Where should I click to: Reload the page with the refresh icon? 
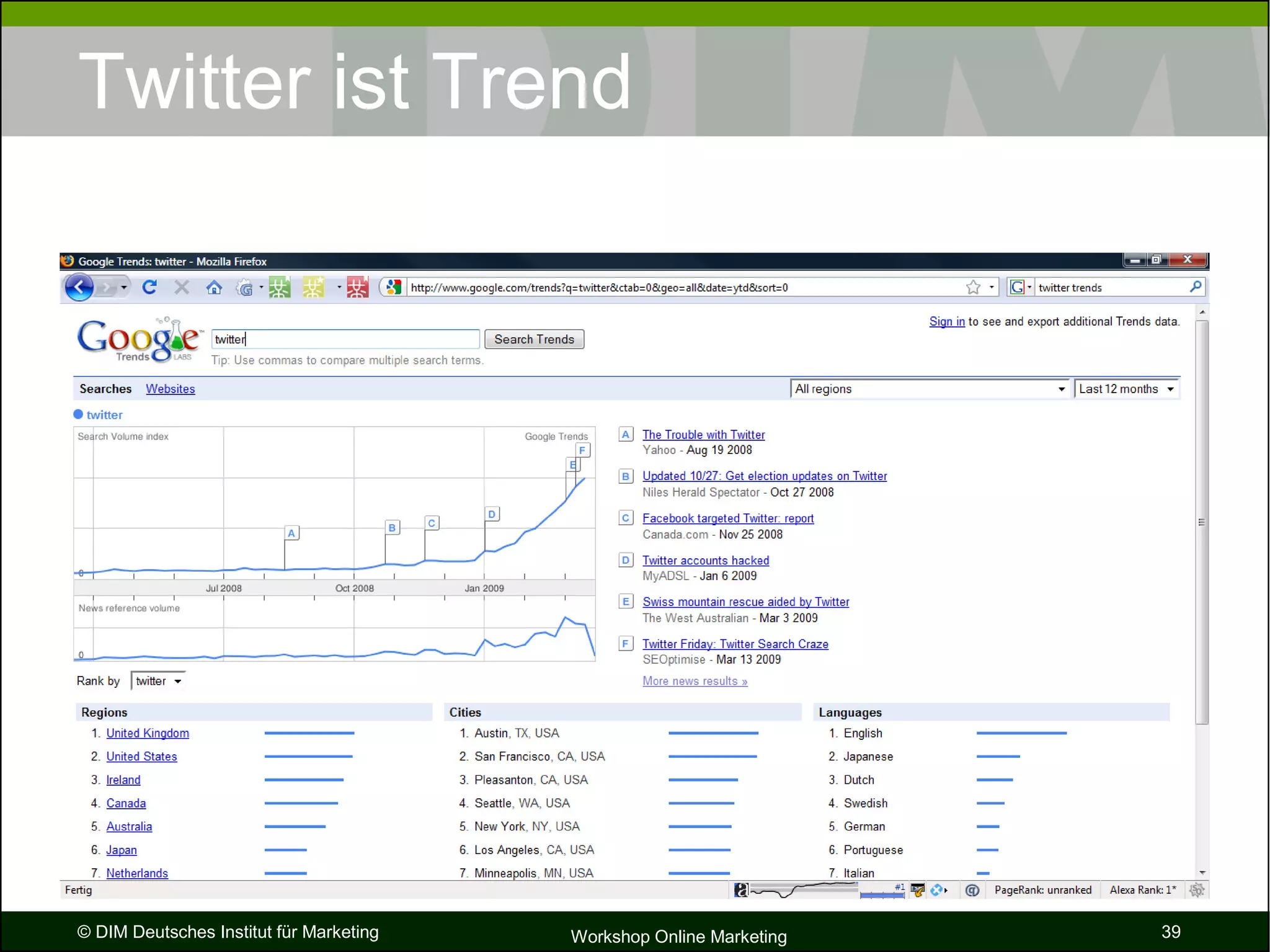pyautogui.click(x=149, y=287)
